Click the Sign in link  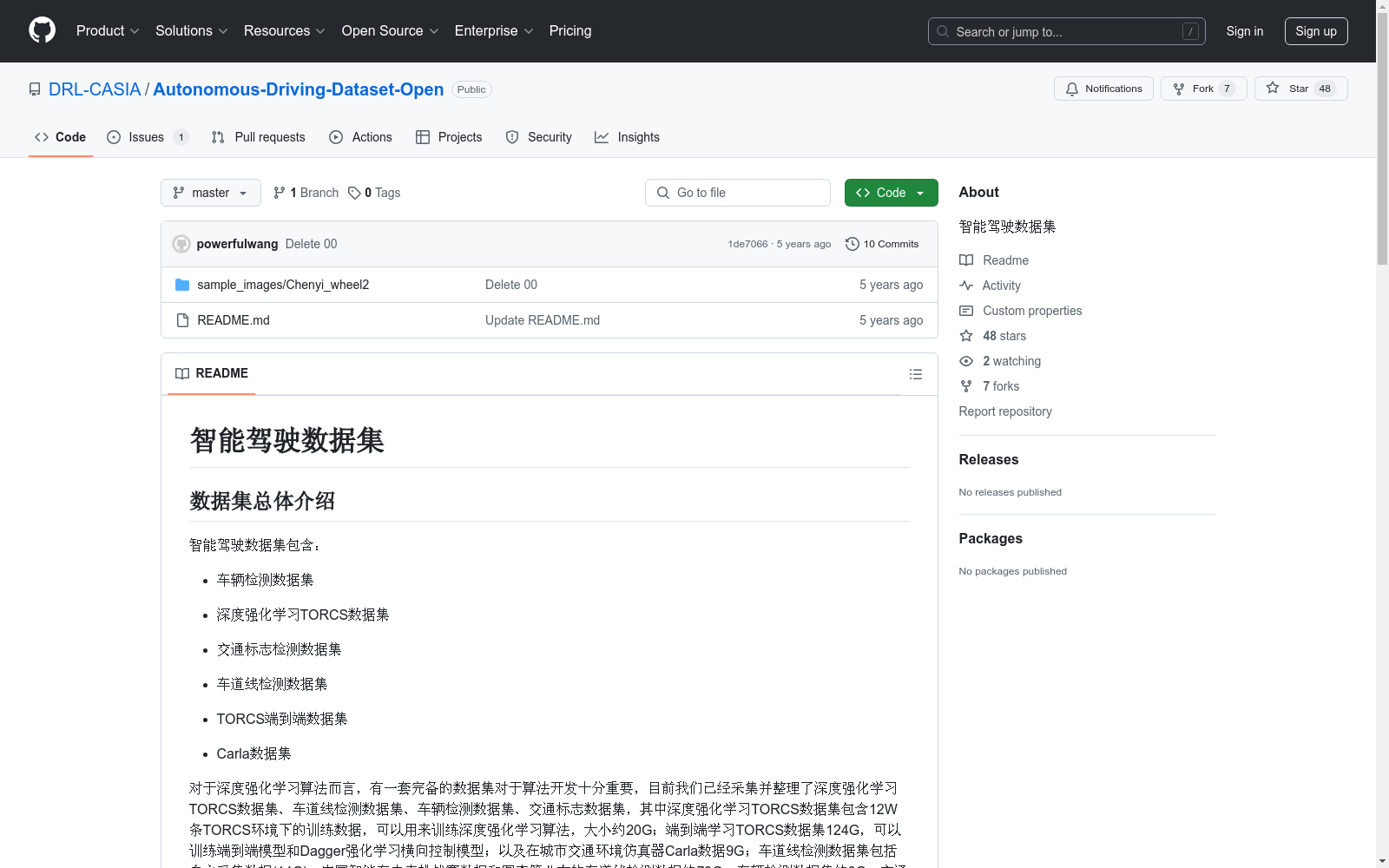[x=1245, y=31]
